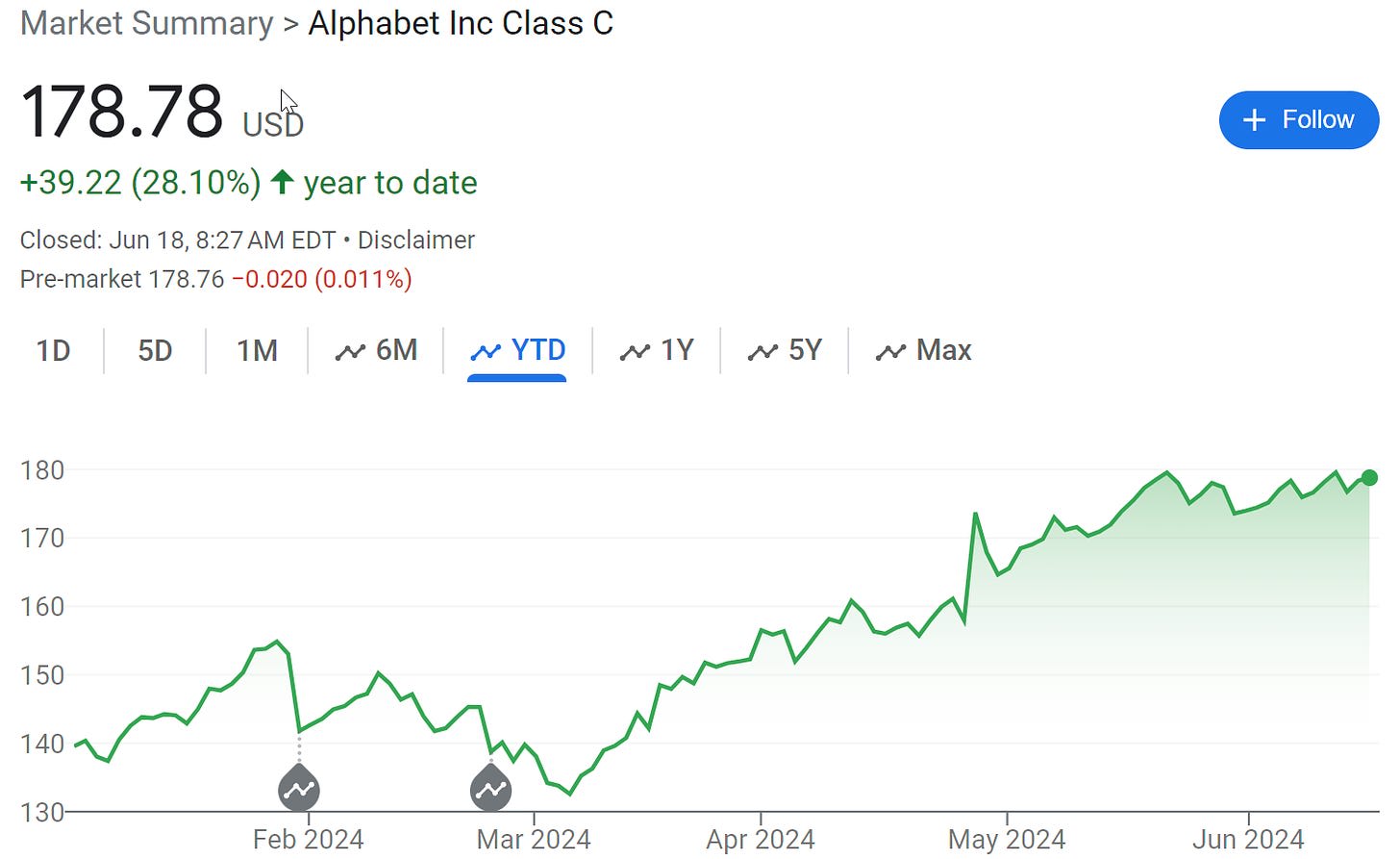Select the YTD range tab

coord(517,350)
